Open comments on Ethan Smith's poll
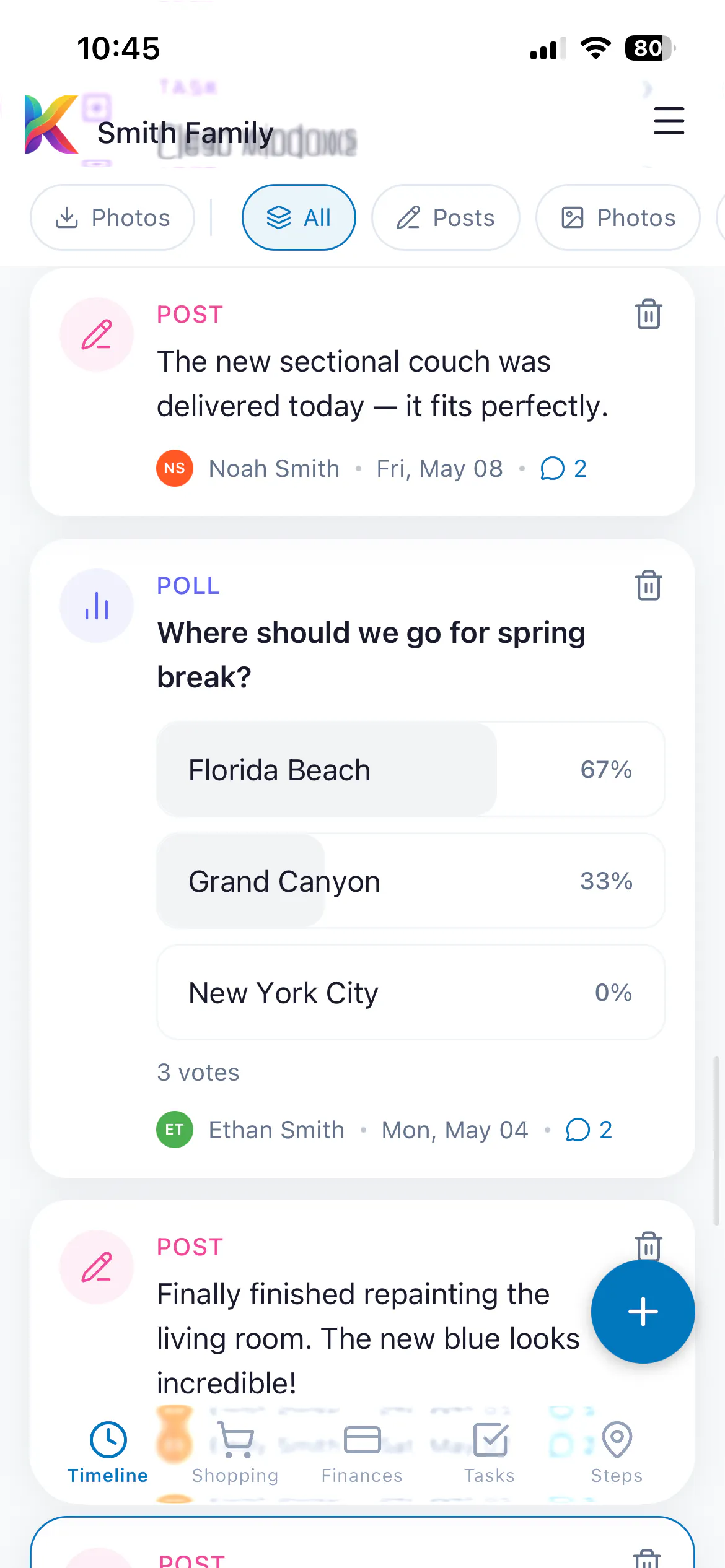725x1568 pixels. pyautogui.click(x=589, y=1130)
